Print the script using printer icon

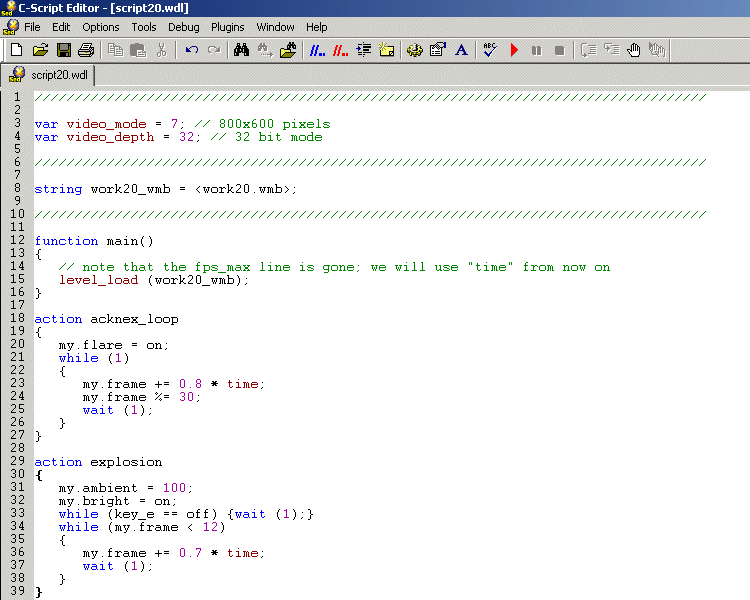pos(86,50)
